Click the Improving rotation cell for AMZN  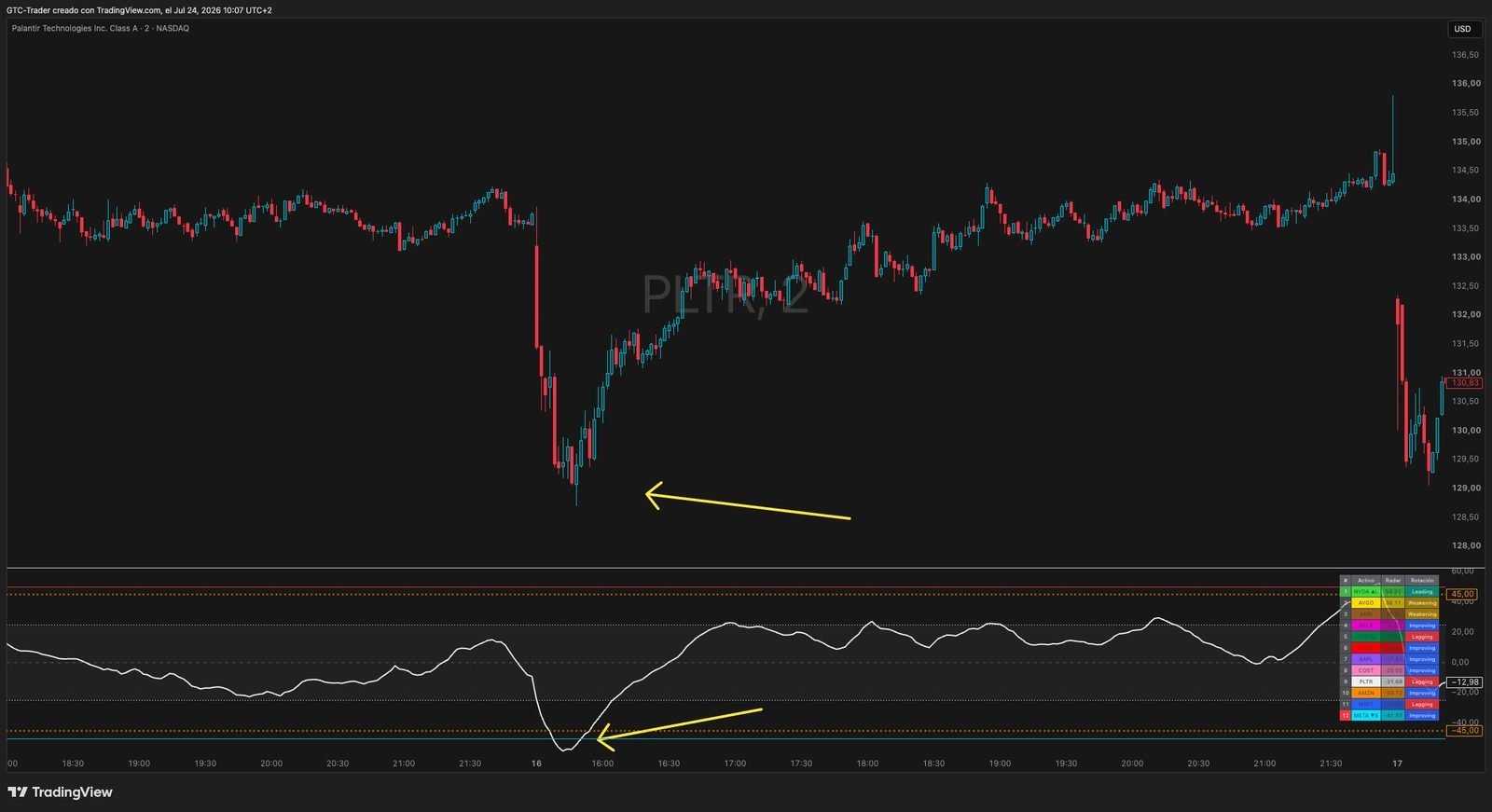[1422, 693]
